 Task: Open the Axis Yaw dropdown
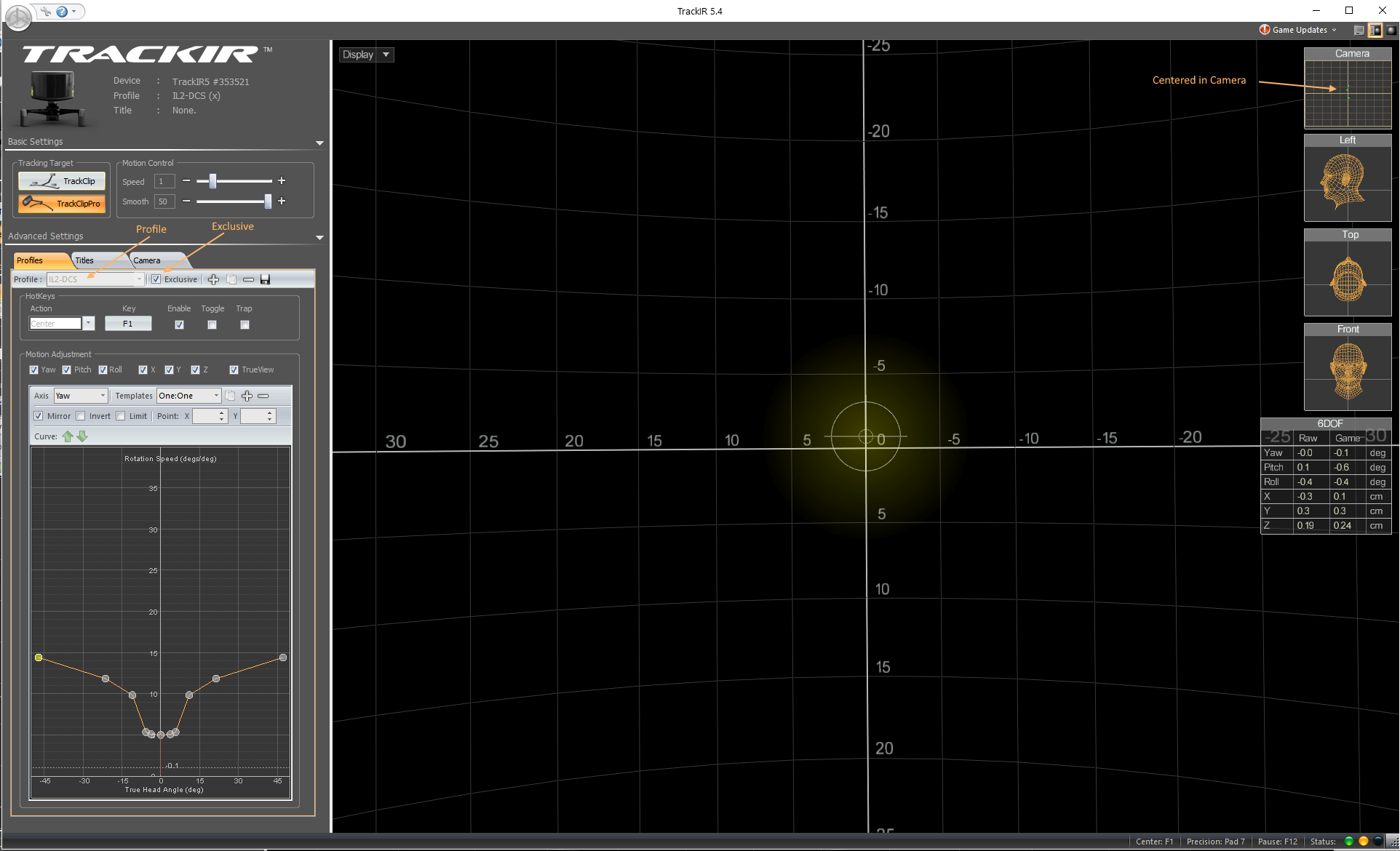[x=81, y=396]
